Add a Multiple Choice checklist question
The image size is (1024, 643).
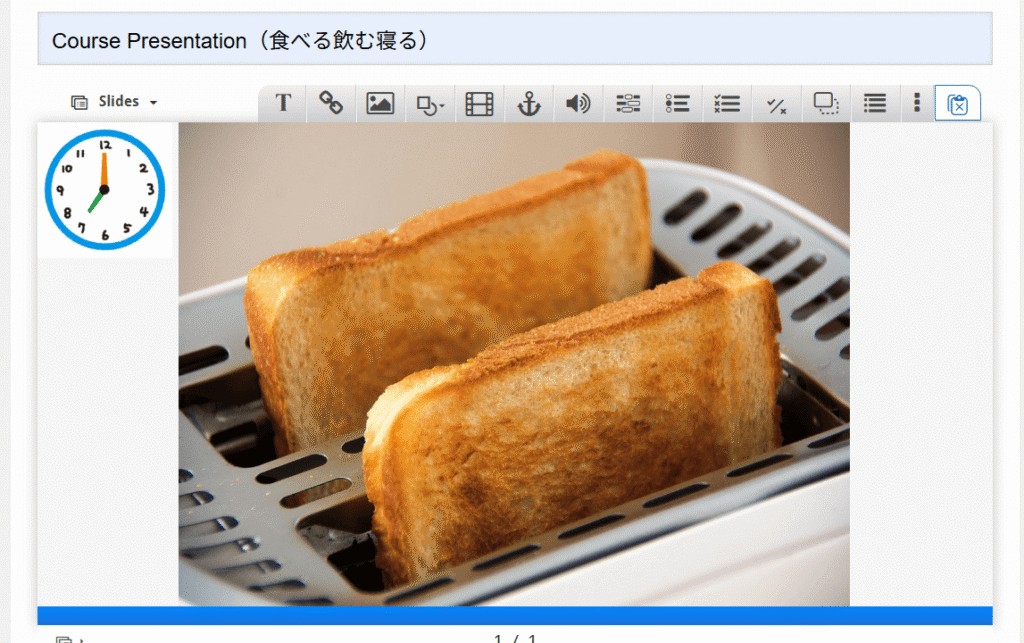click(727, 103)
